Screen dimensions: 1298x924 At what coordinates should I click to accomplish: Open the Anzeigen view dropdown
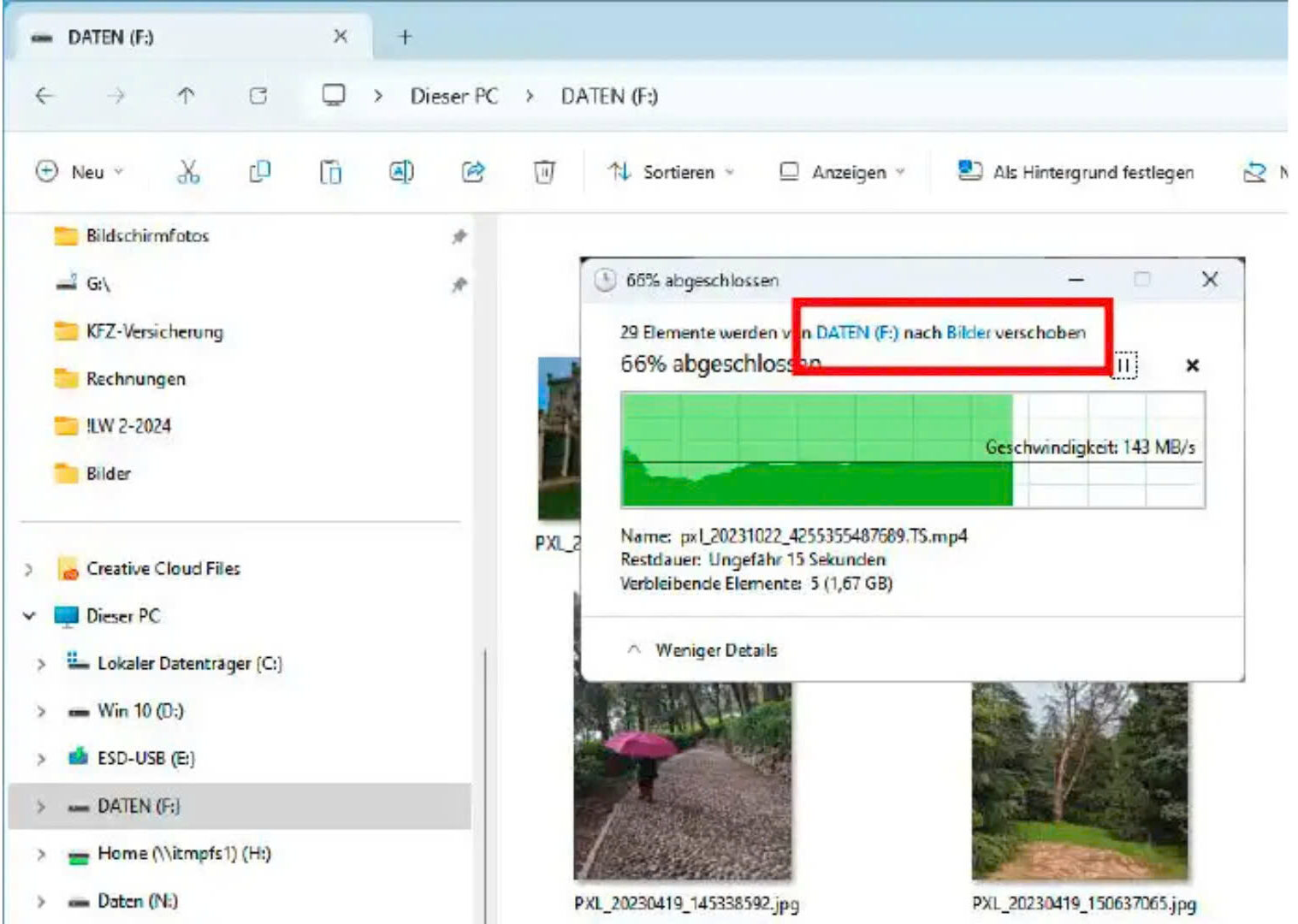click(842, 172)
